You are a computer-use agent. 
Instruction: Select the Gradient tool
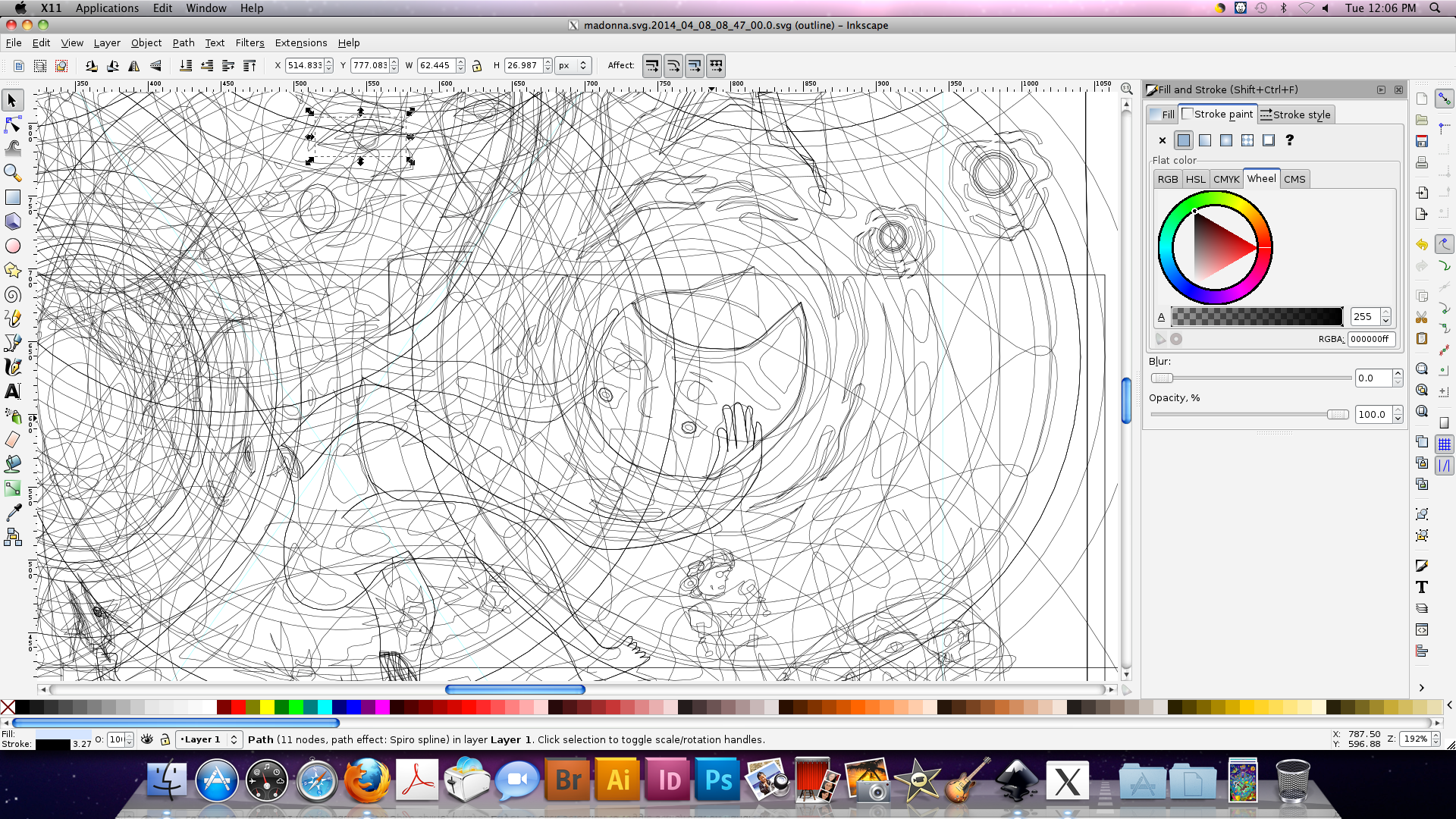tap(13, 488)
